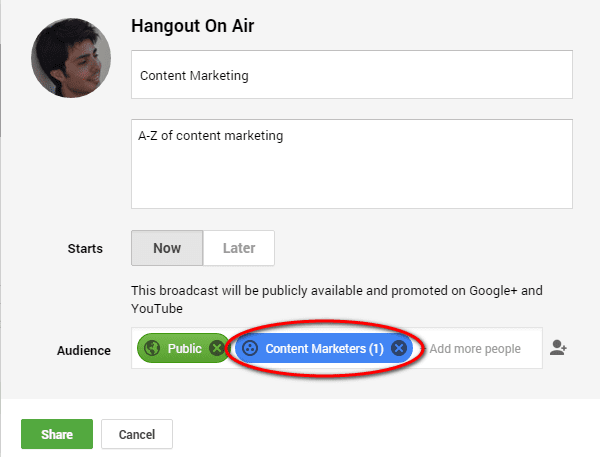Image resolution: width=600 pixels, height=457 pixels.
Task: Focus the Content Marketing title field
Action: tap(351, 75)
